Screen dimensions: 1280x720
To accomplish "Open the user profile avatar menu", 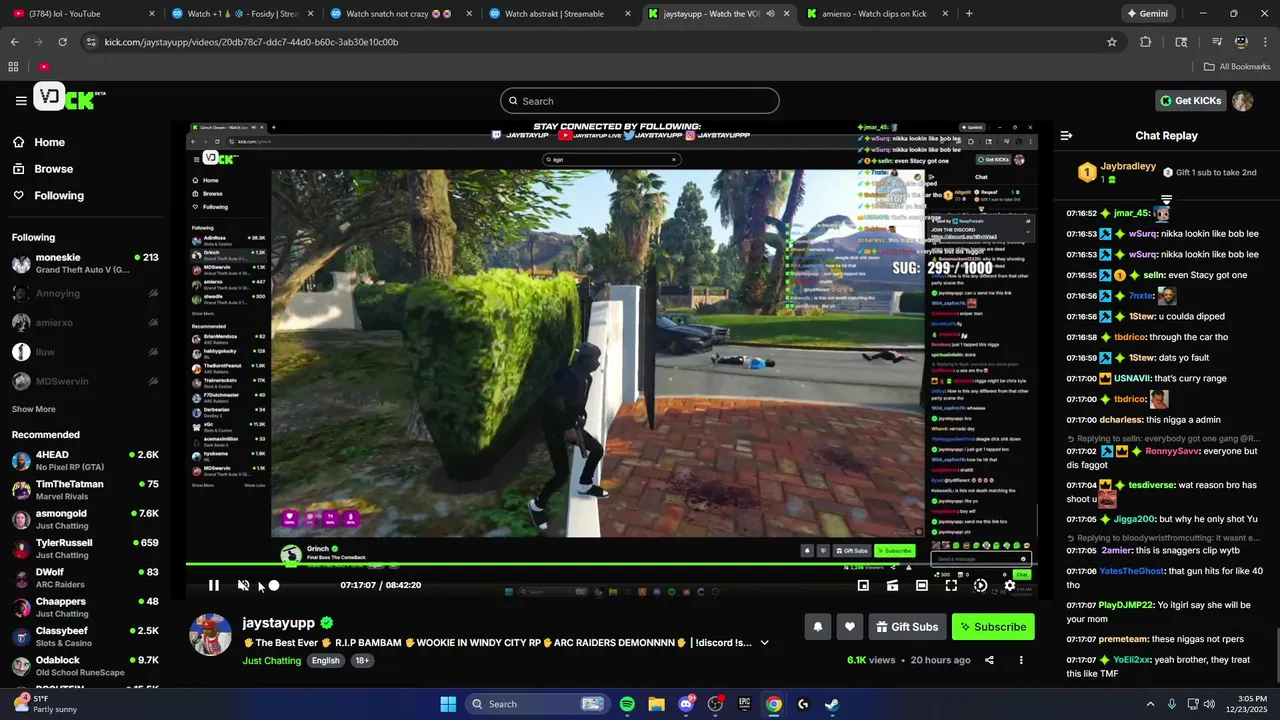I will click(1243, 101).
